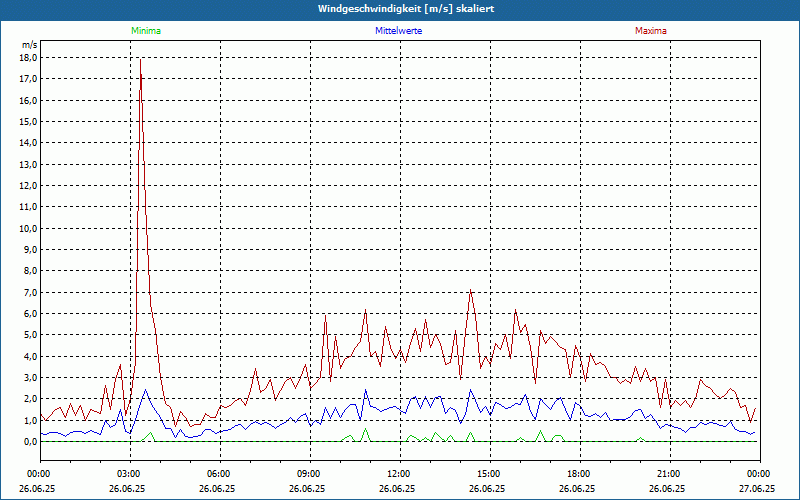Select the green "Minima" legend label
Viewport: 800px width, 500px height.
coord(146,31)
